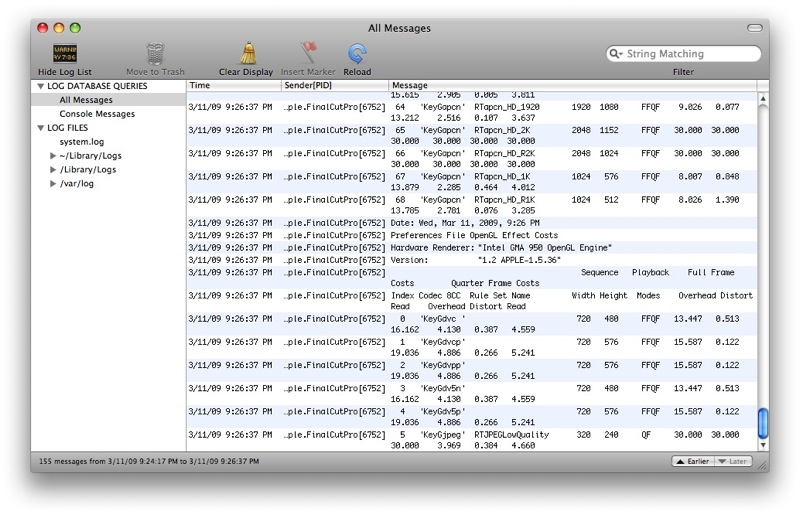Select the row with 'KeyGdv5n'
This screenshot has width=800, height=515.
472,394
